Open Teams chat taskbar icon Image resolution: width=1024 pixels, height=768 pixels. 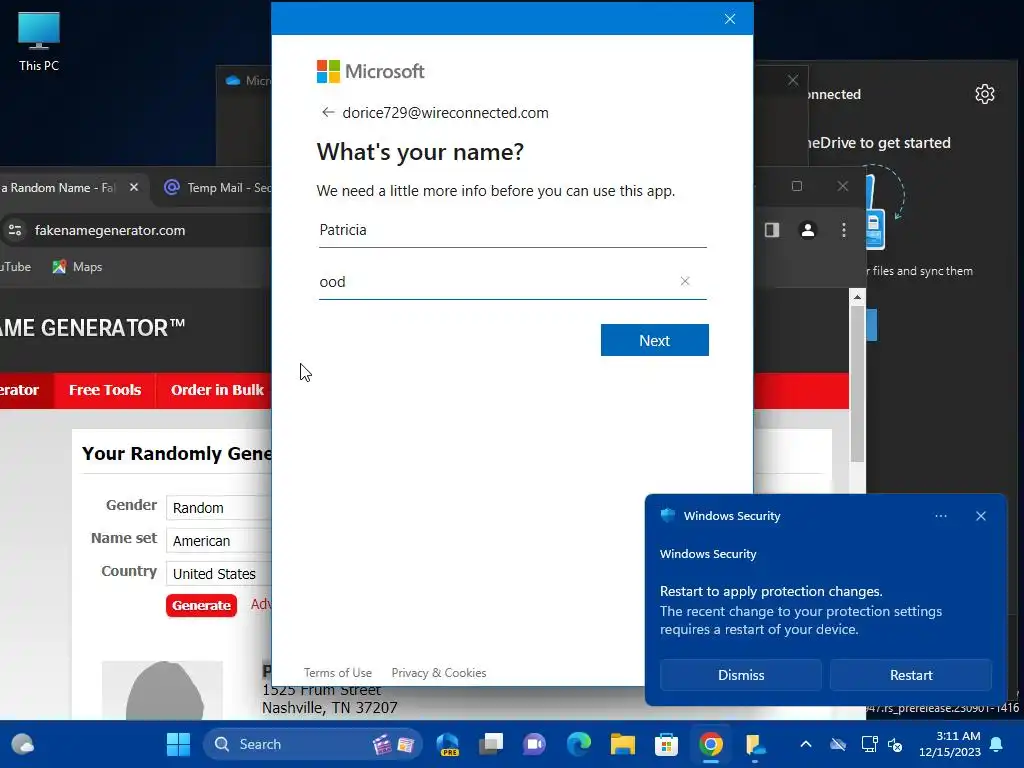tap(534, 744)
